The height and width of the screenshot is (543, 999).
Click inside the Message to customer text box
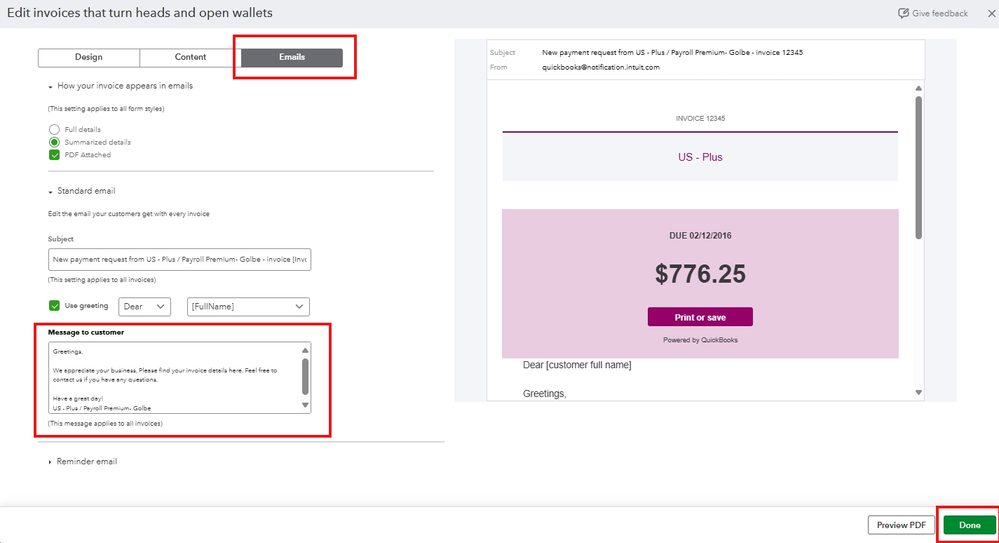[174, 378]
